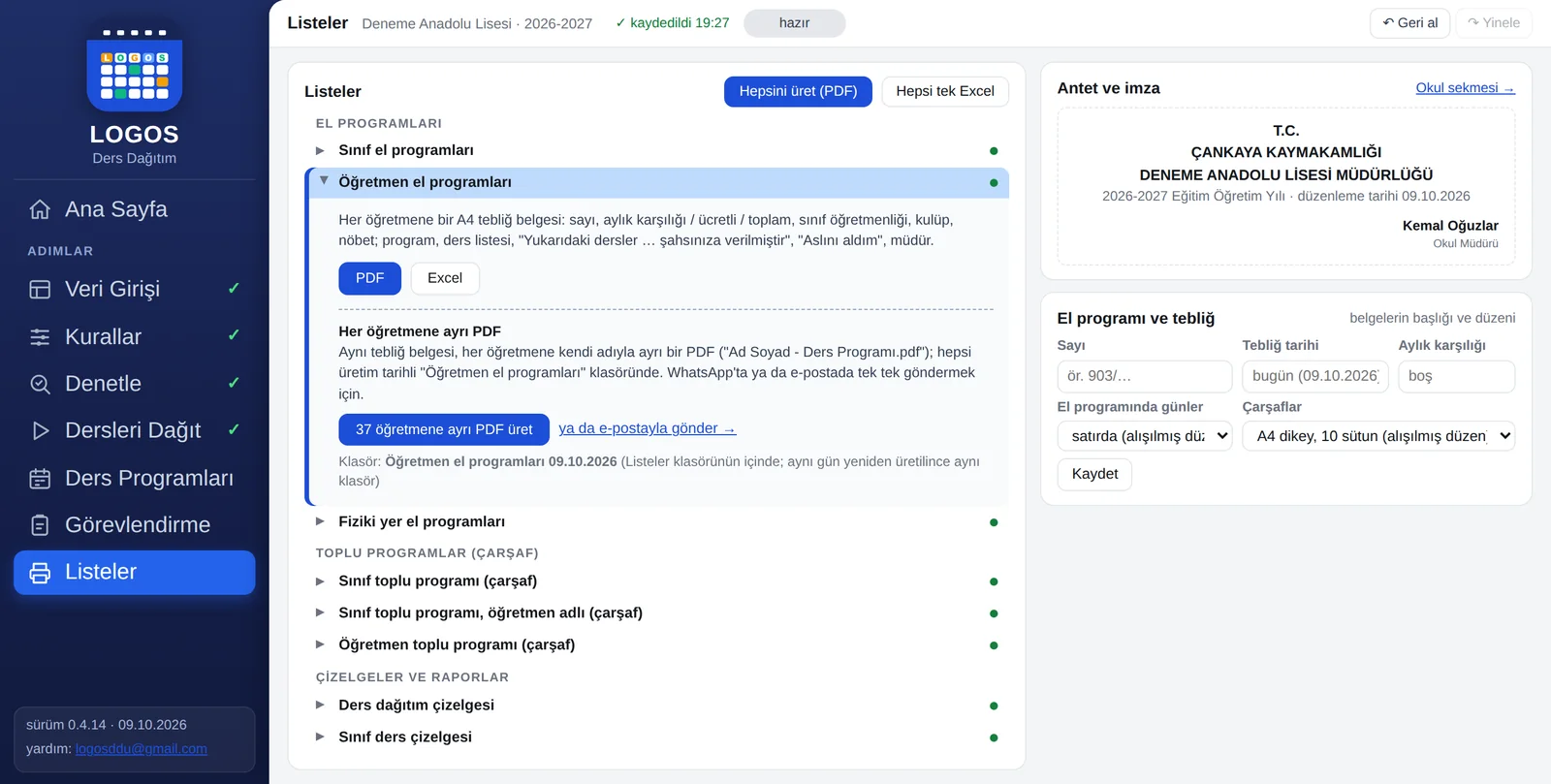Click the Denetle magnifier icon
Screen dimensions: 1551x784
click(40, 384)
